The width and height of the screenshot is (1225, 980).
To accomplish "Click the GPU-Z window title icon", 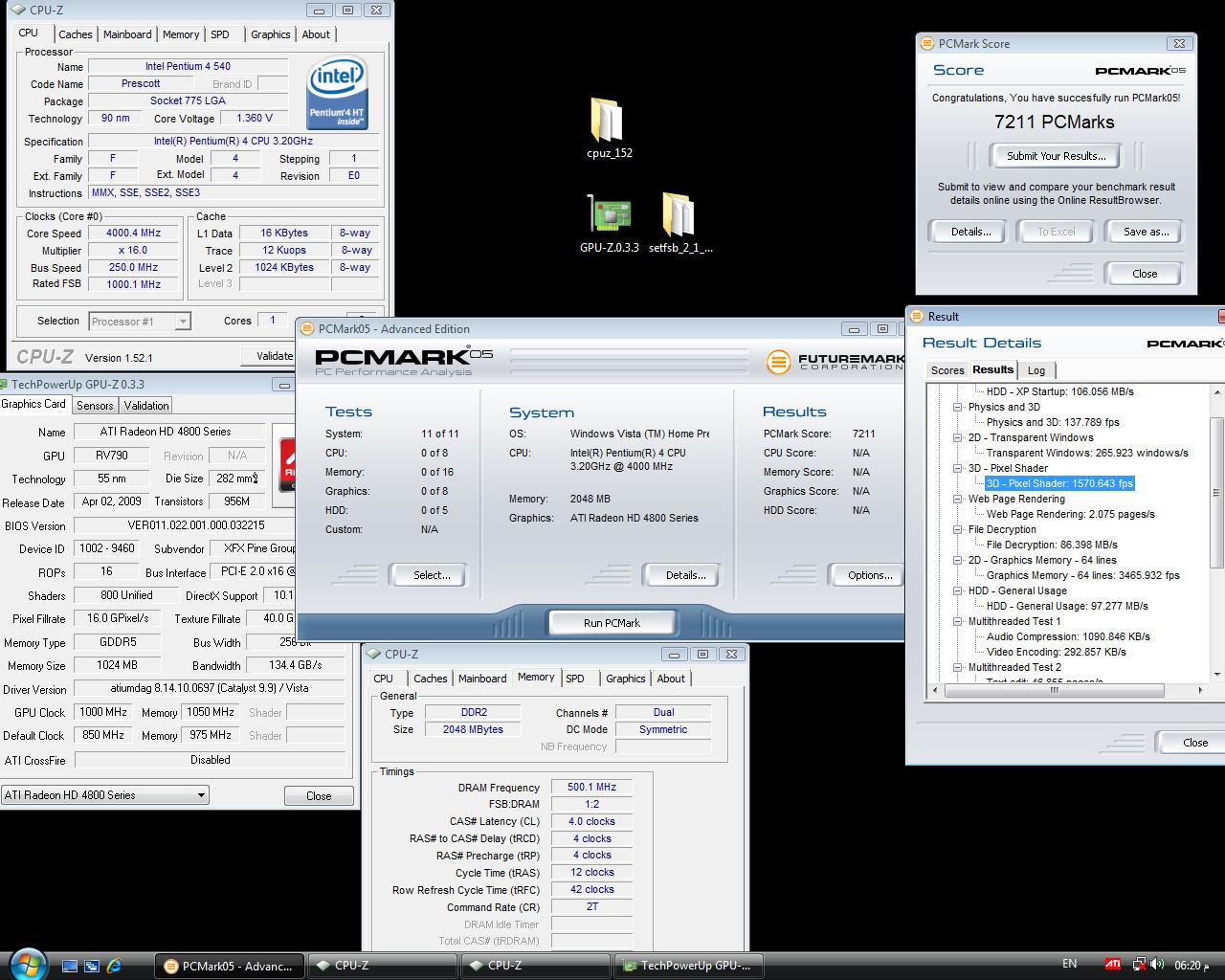I will pyautogui.click(x=5, y=384).
